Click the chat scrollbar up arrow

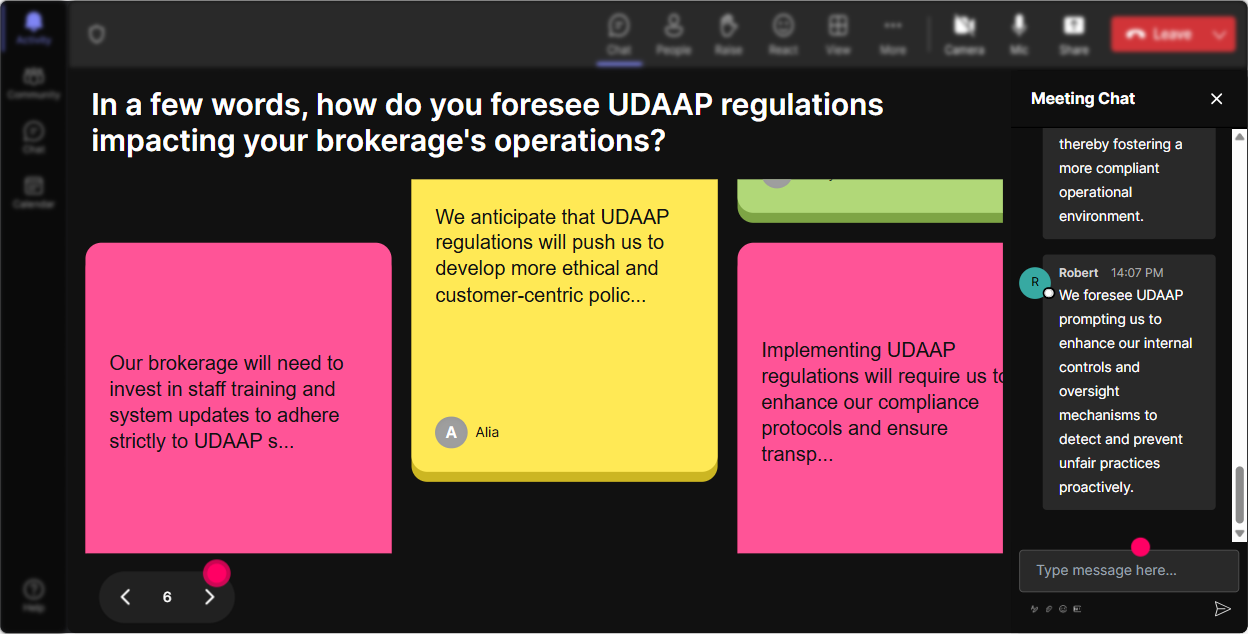[1240, 136]
